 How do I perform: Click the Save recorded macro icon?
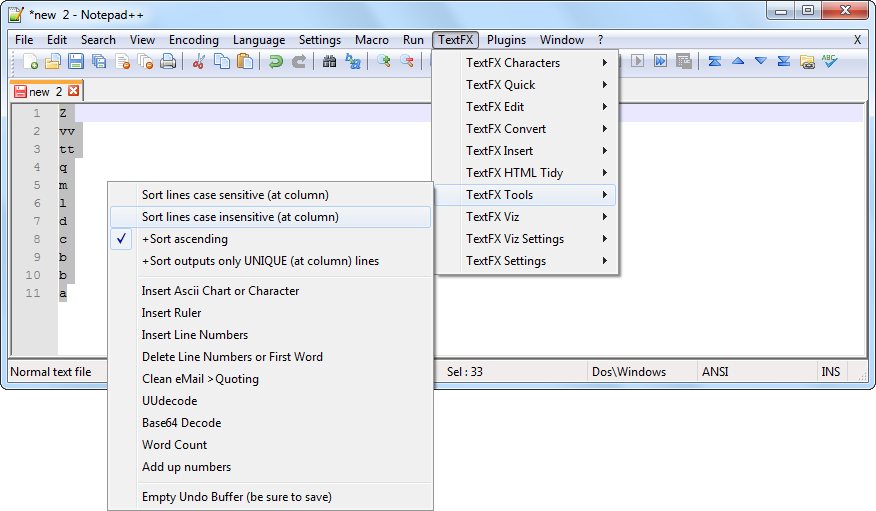[x=684, y=61]
